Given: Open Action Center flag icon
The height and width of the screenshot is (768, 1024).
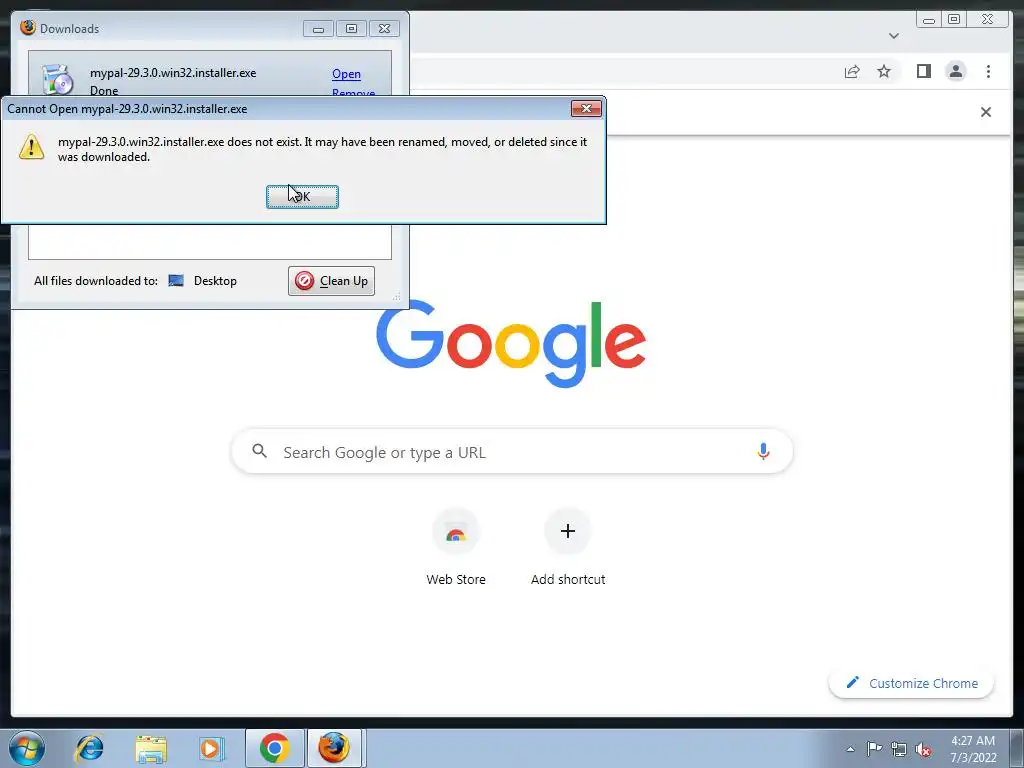Looking at the screenshot, I should tap(874, 748).
